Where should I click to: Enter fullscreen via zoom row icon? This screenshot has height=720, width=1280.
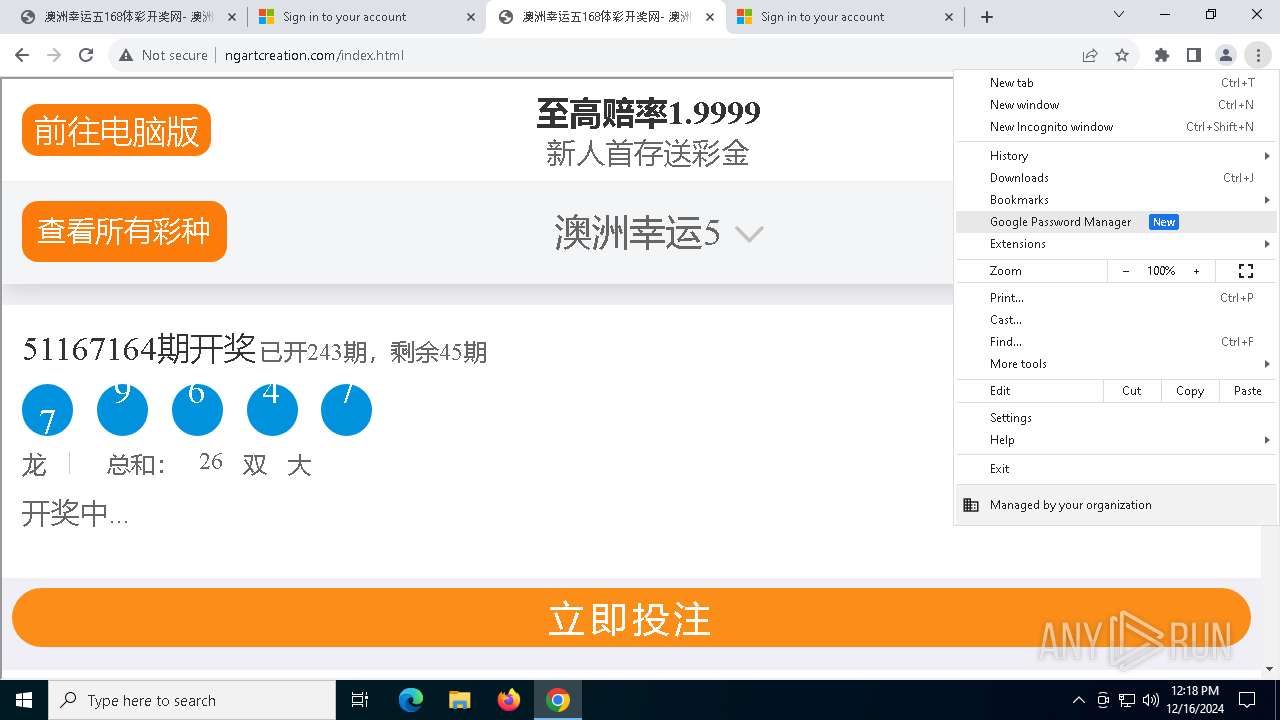(x=1246, y=271)
